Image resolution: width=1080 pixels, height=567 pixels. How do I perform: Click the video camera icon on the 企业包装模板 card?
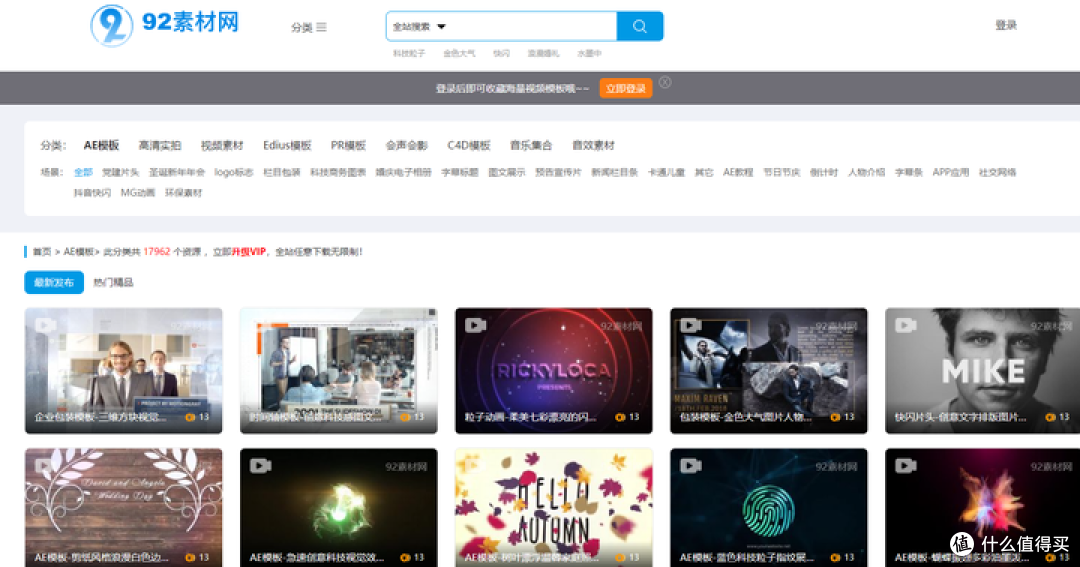click(x=45, y=324)
